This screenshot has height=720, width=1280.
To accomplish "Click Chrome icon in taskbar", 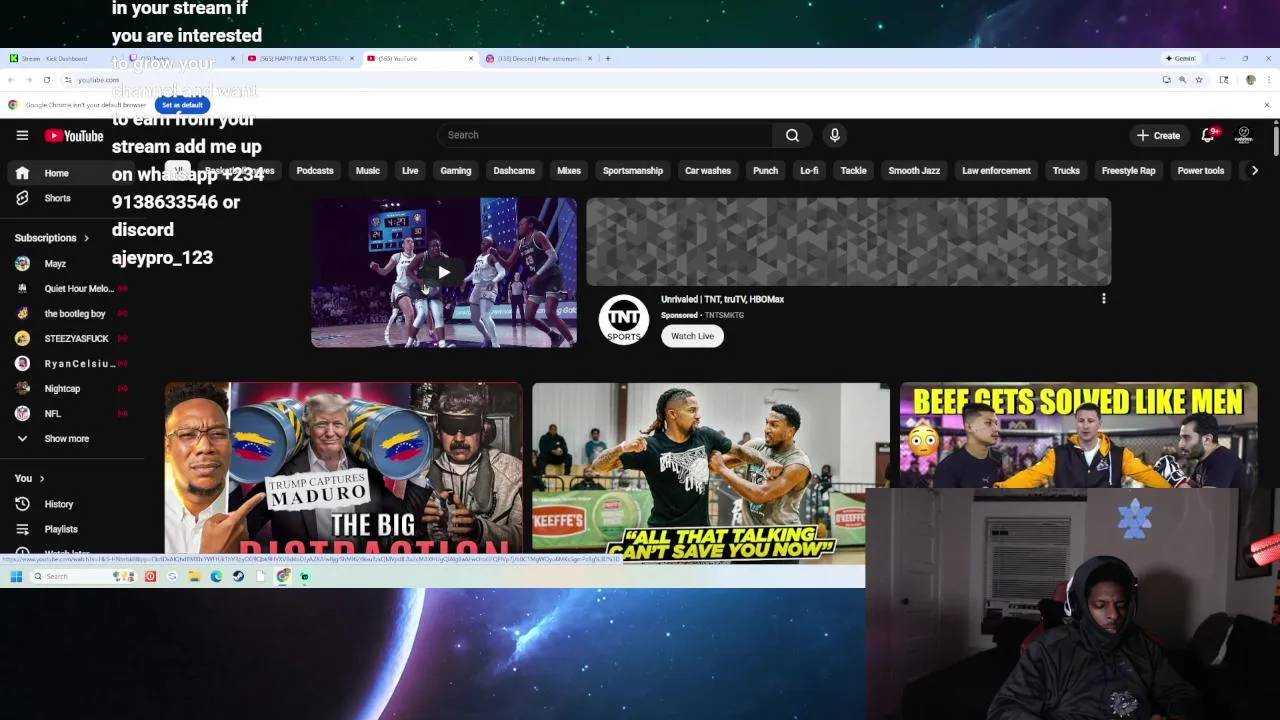I will pyautogui.click(x=283, y=576).
